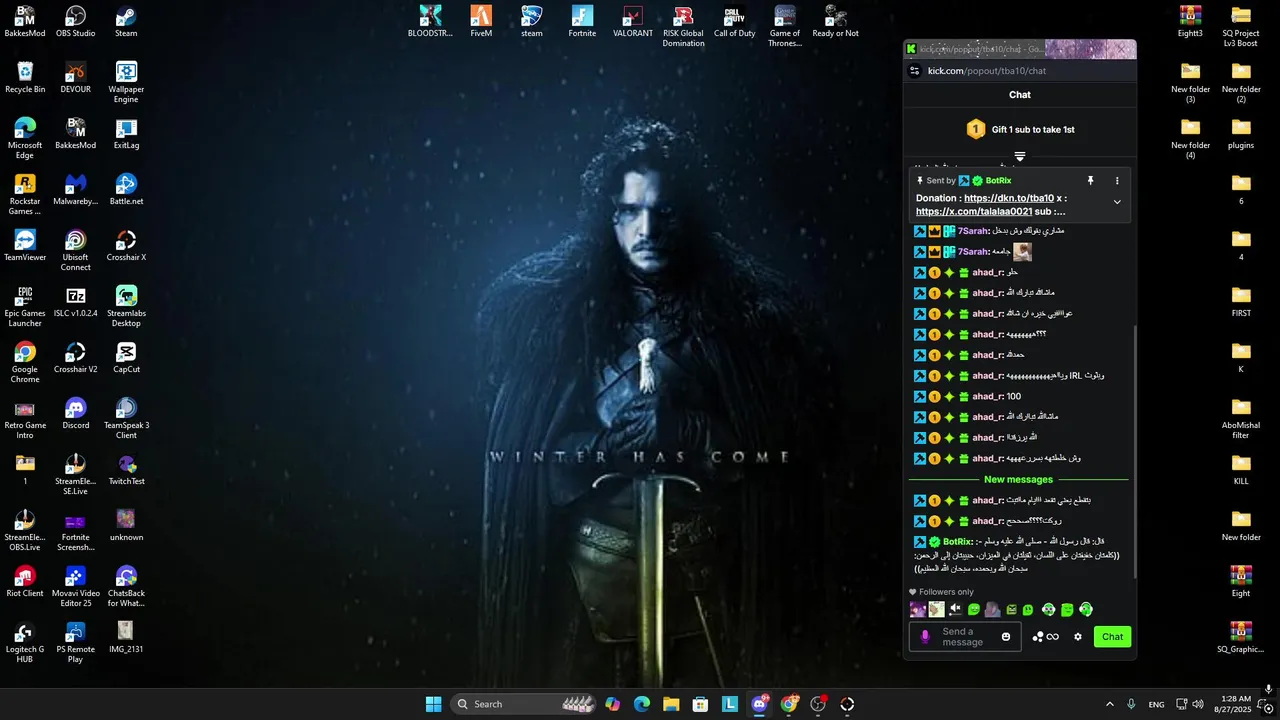This screenshot has height=720, width=1280.
Task: Show hidden system tray icons
Action: point(1109,704)
